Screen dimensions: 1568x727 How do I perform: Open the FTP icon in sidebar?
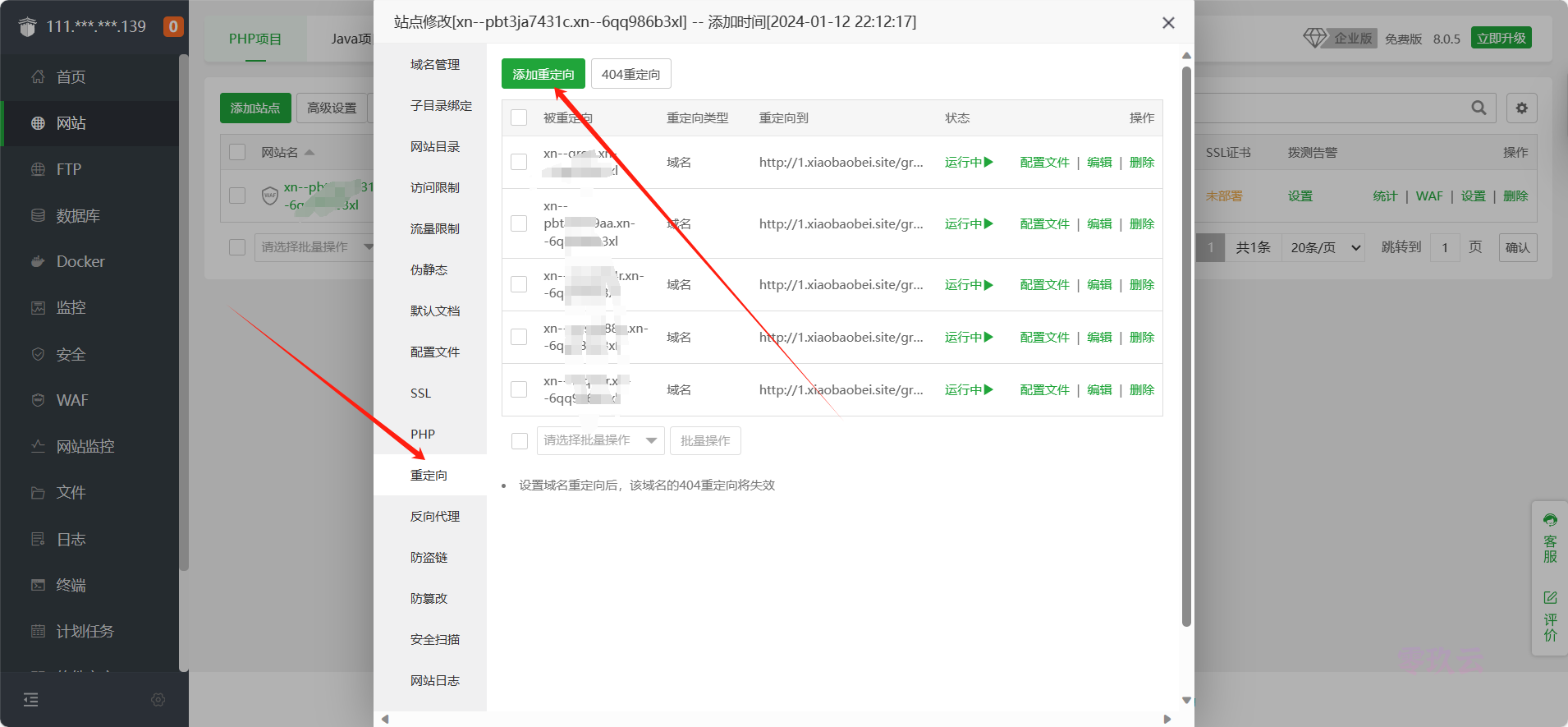point(38,169)
